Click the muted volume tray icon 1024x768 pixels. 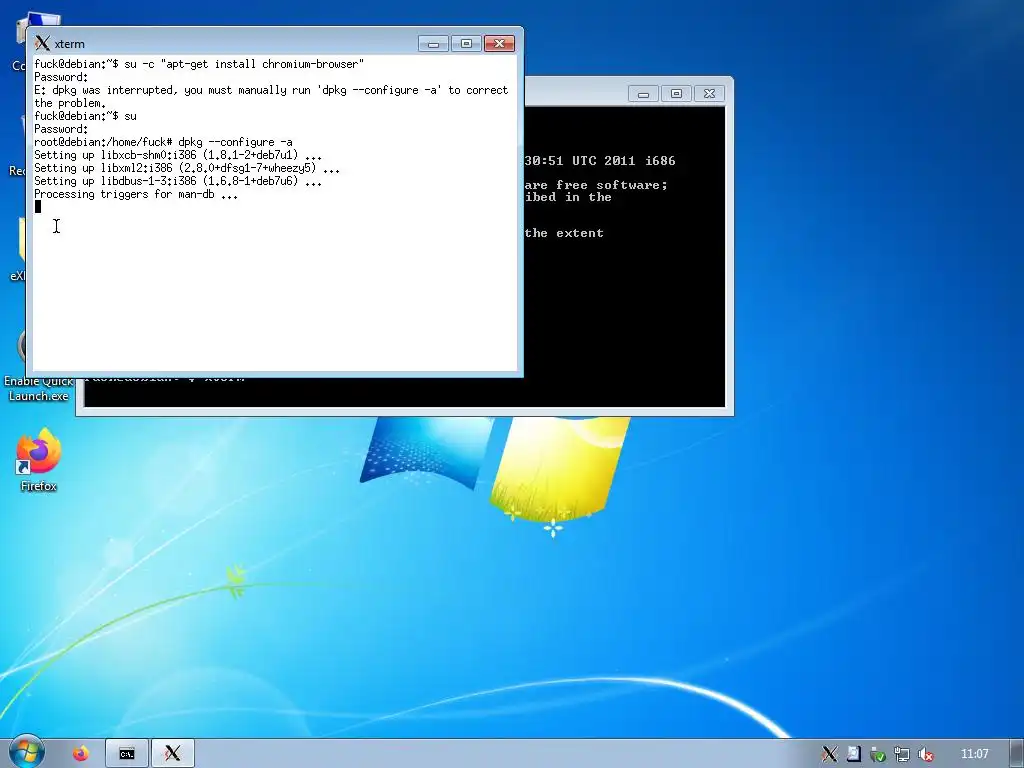[x=925, y=754]
